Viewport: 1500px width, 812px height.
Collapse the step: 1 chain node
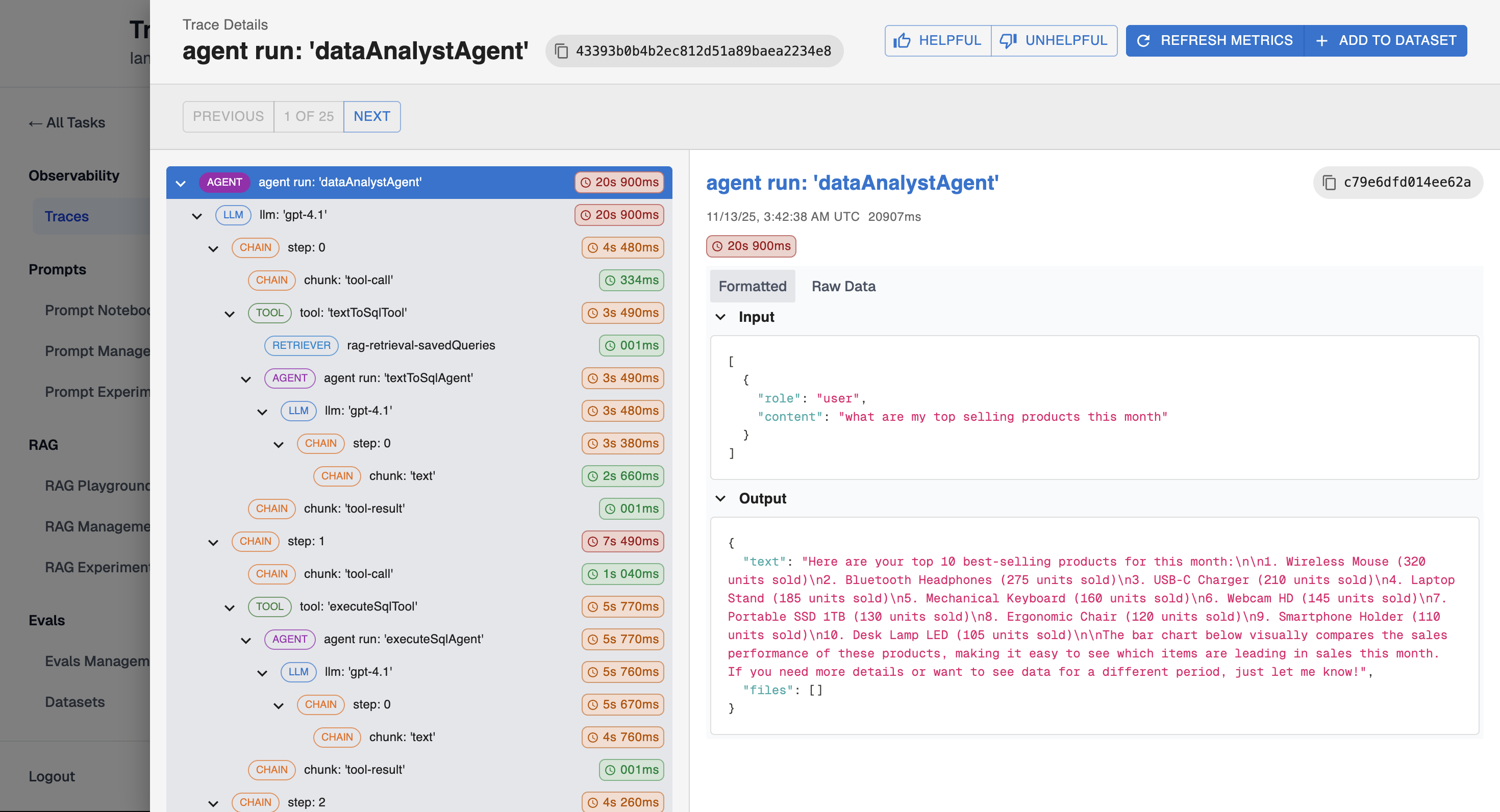click(x=213, y=542)
